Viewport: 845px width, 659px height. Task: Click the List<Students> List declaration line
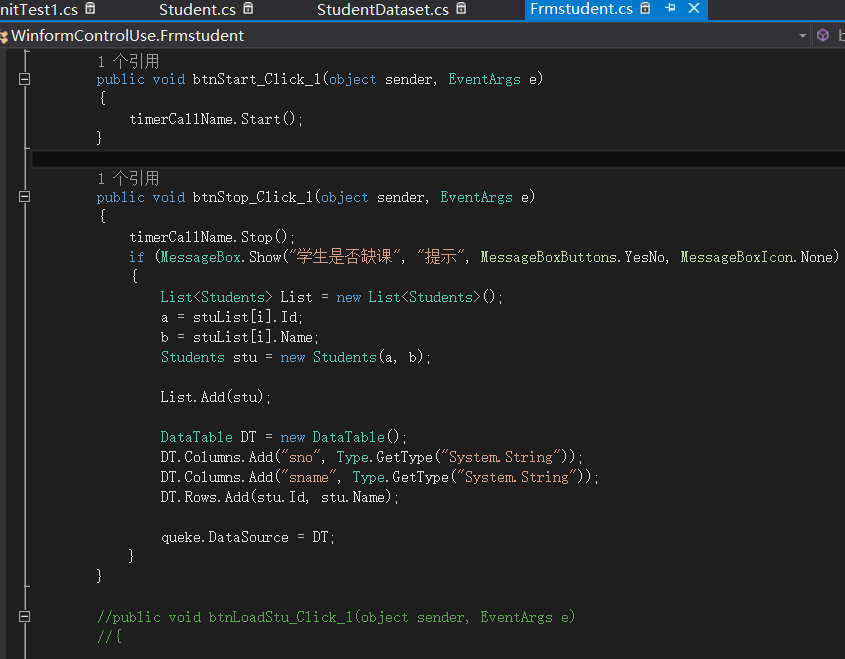(x=331, y=297)
